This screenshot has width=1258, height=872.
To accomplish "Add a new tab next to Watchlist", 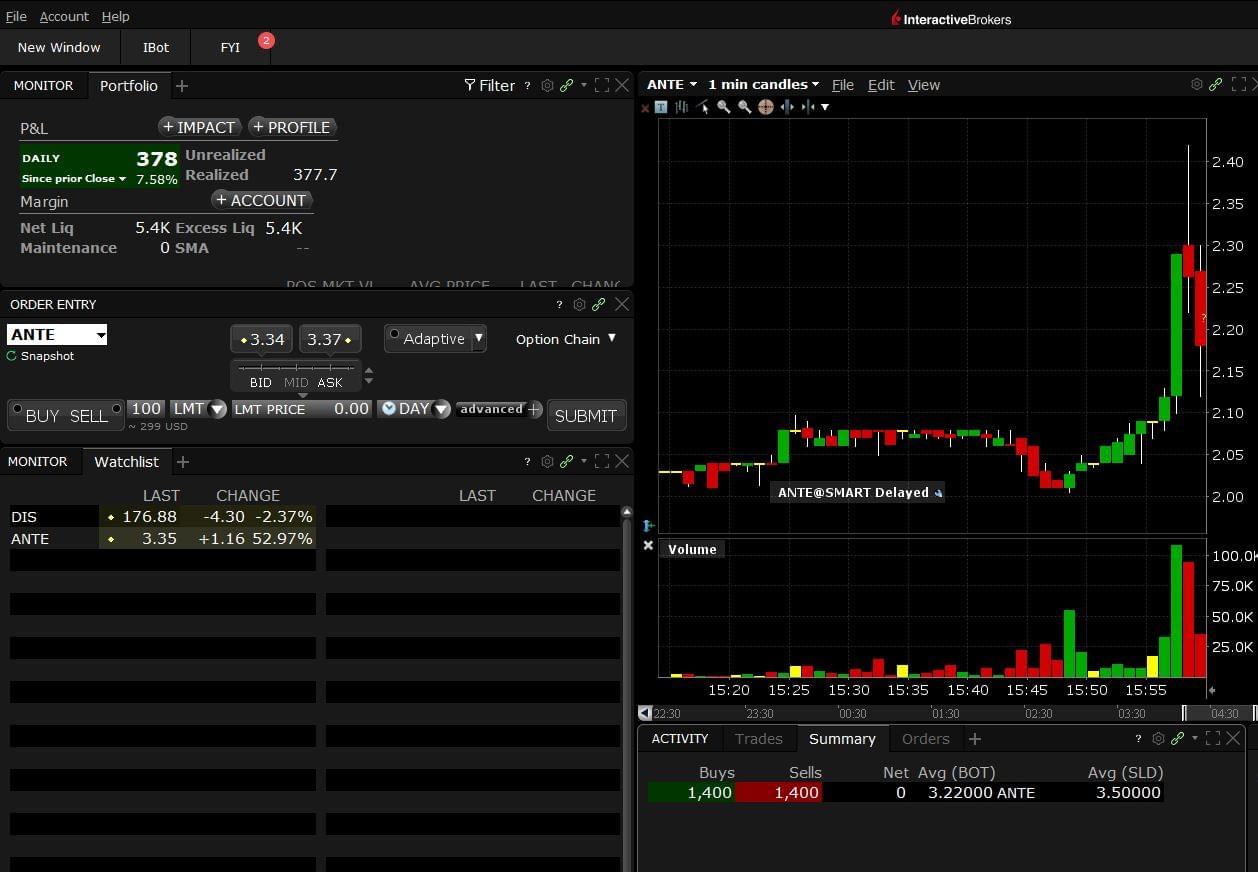I will [x=183, y=462].
